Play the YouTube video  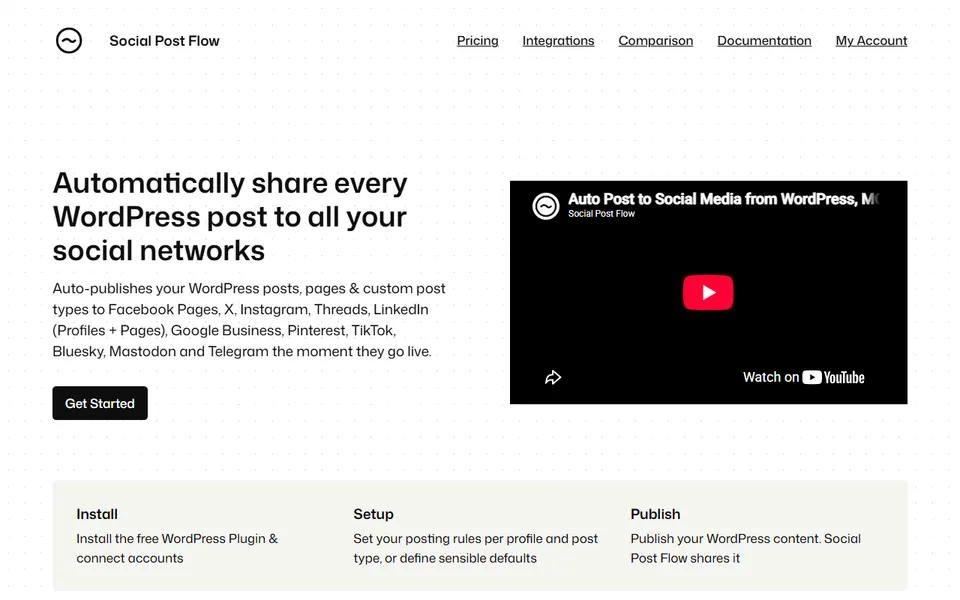tap(708, 293)
